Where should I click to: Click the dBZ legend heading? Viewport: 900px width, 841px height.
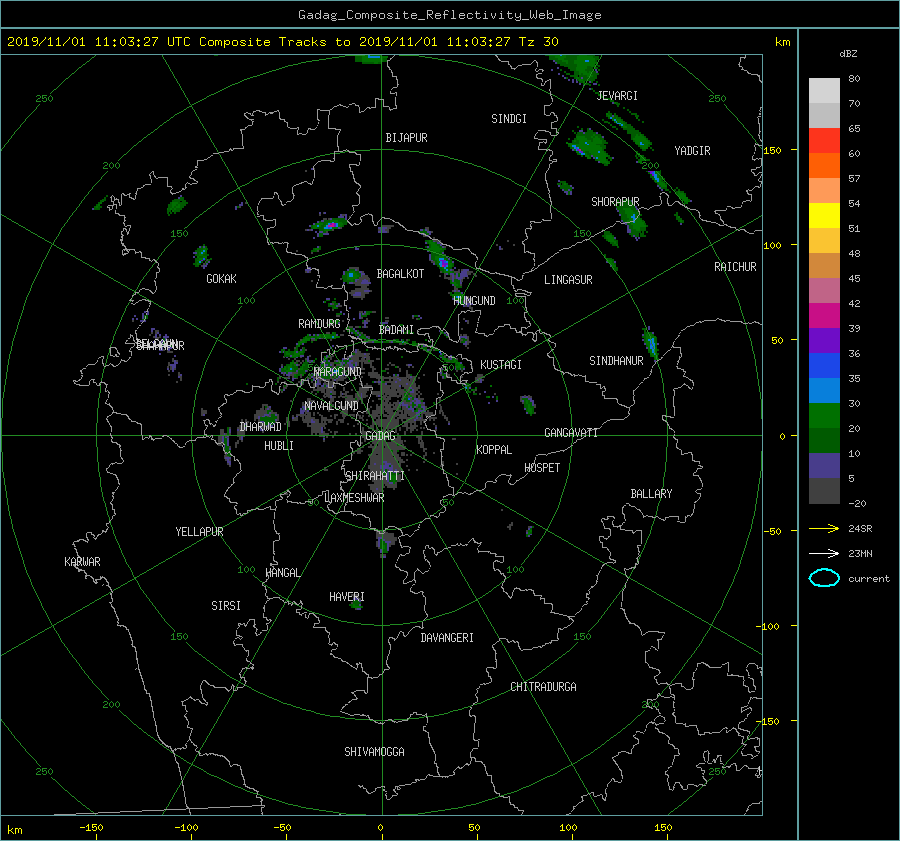coord(848,54)
